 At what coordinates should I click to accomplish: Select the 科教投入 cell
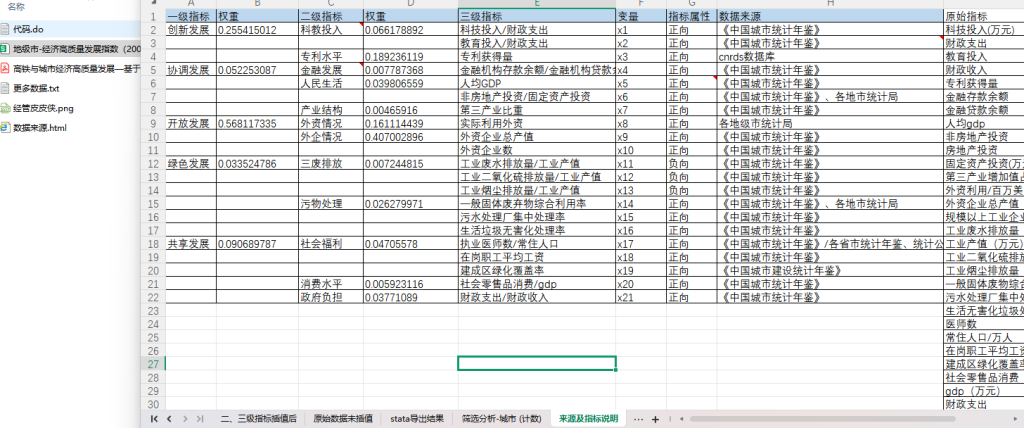330,30
